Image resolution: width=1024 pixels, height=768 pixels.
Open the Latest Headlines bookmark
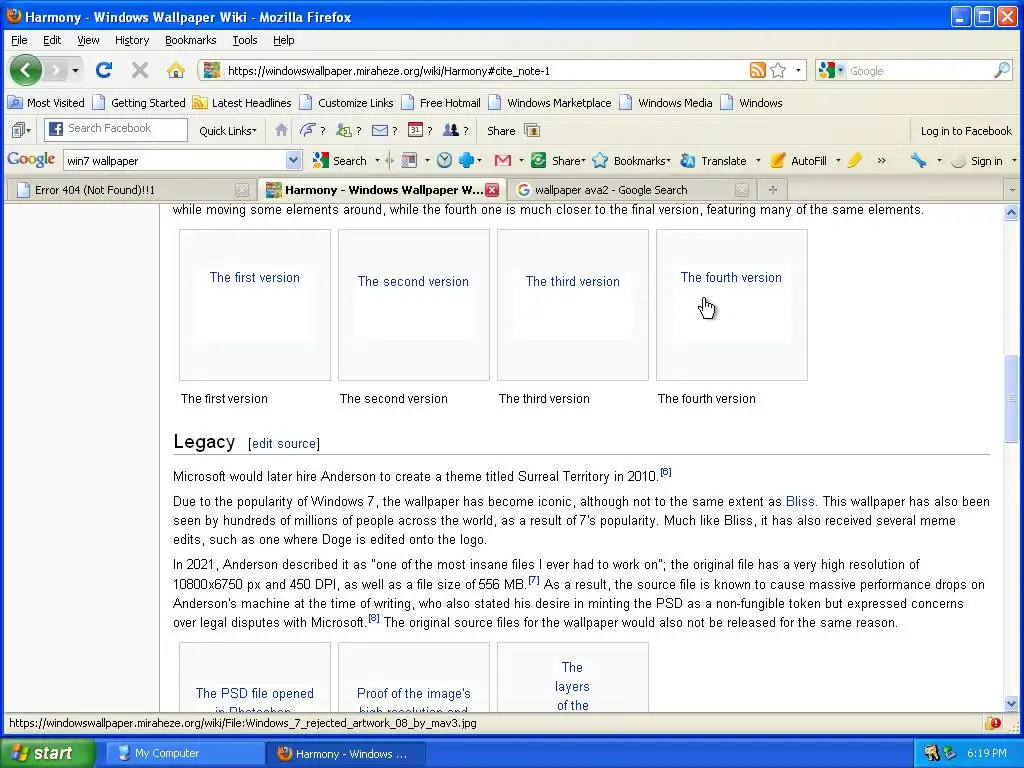[x=242, y=103]
